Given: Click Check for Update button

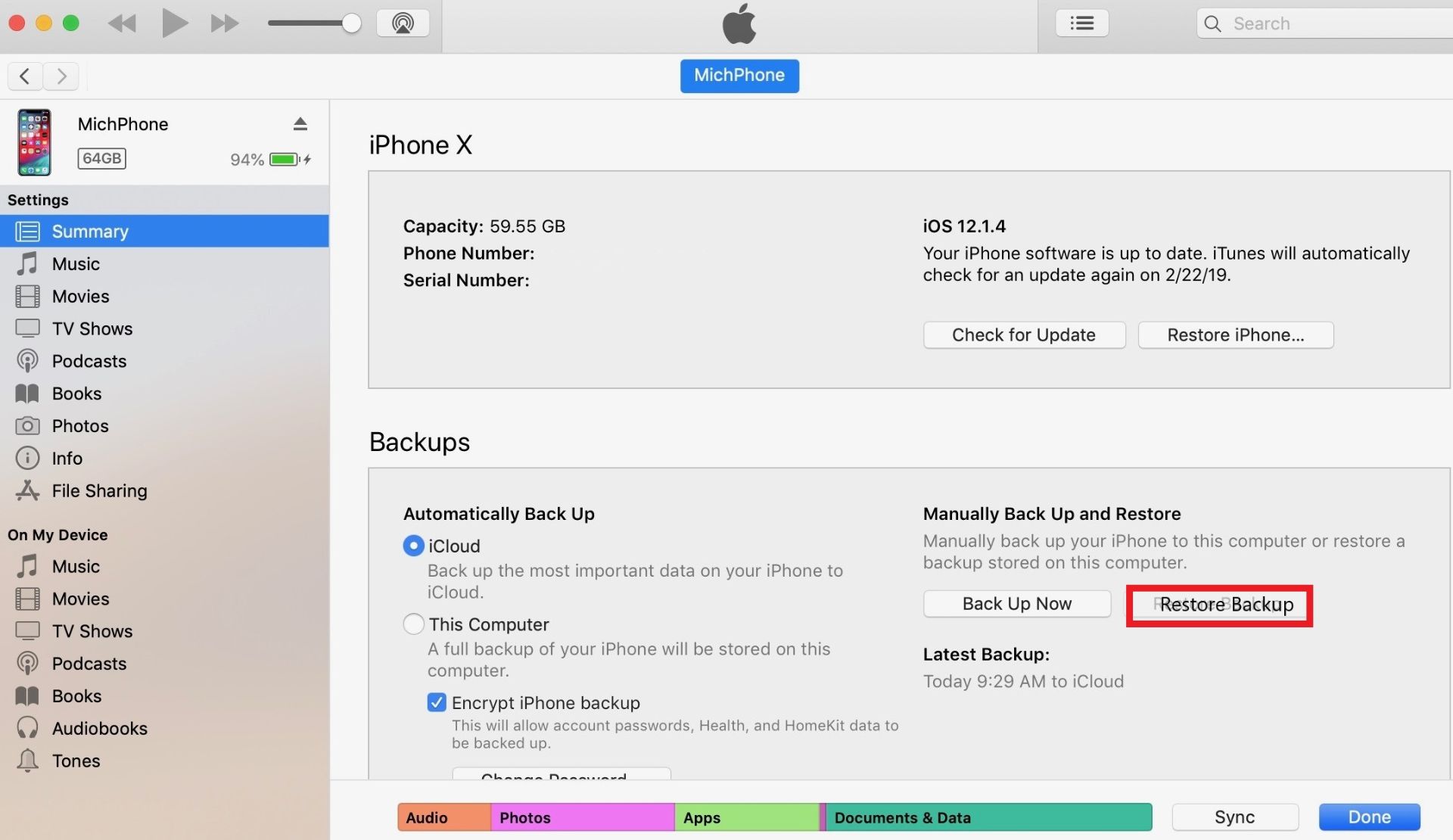Looking at the screenshot, I should (1023, 335).
